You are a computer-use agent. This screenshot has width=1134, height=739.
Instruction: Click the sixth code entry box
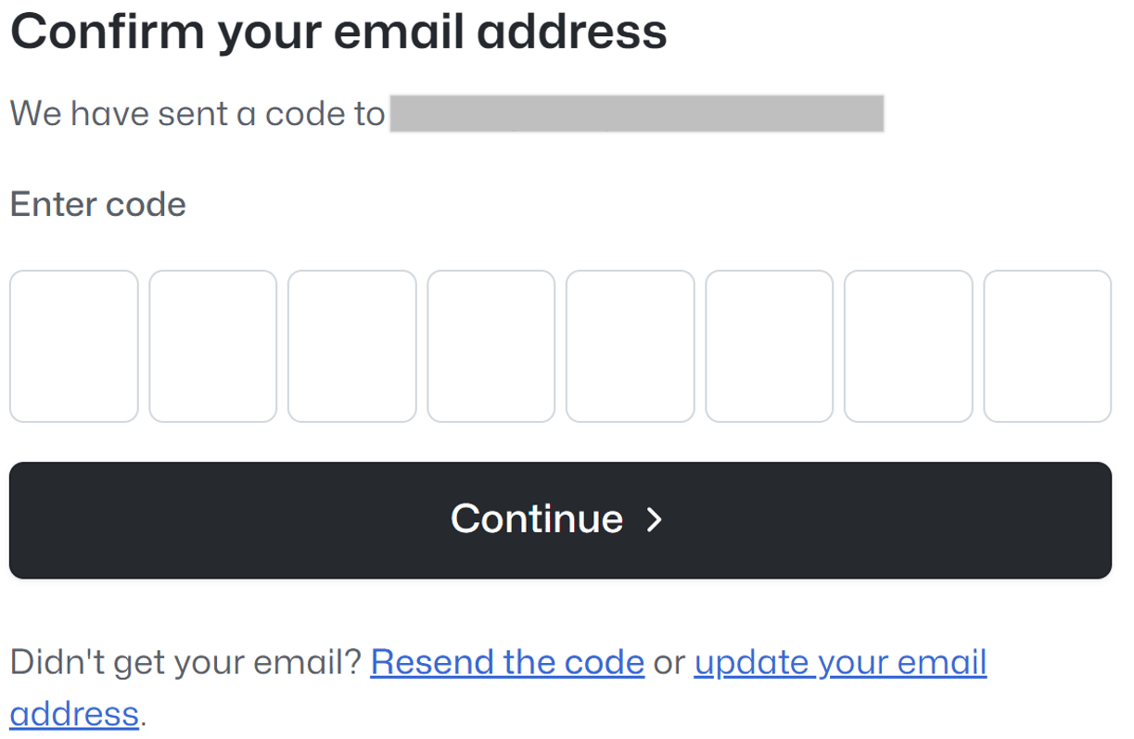tap(769, 346)
